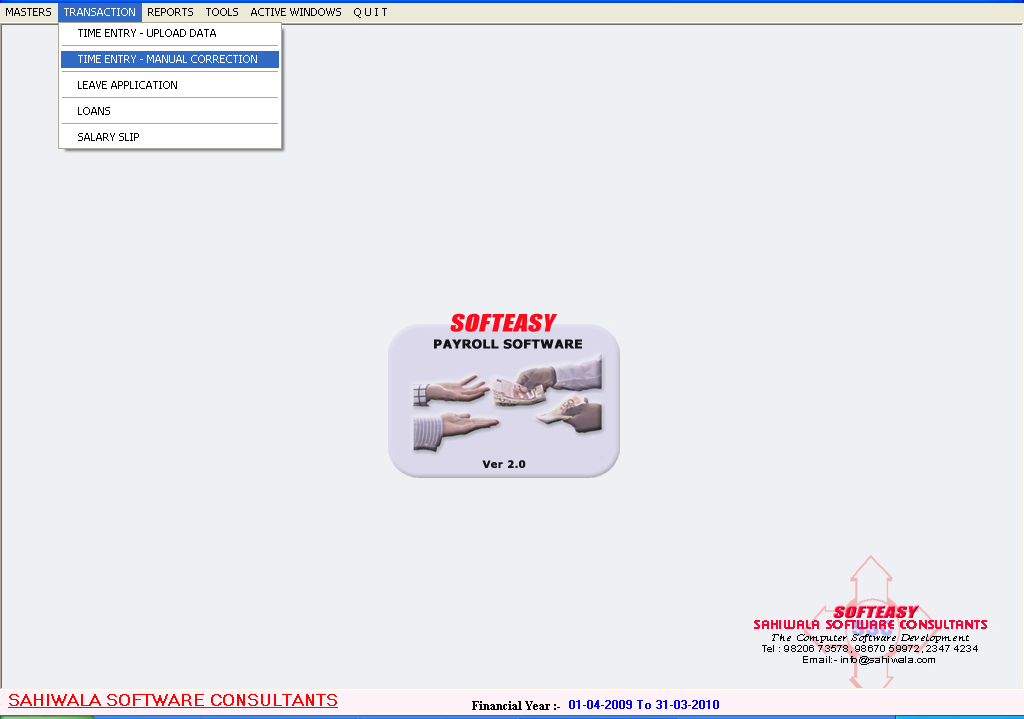1024x719 pixels.
Task: Close the open TRANSACTION menu
Action: [x=100, y=12]
